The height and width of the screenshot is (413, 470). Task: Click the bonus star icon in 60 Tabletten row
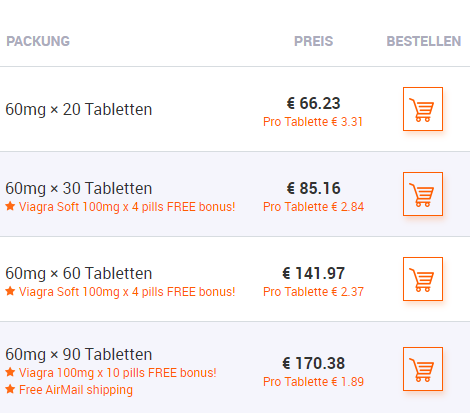pos(10,291)
